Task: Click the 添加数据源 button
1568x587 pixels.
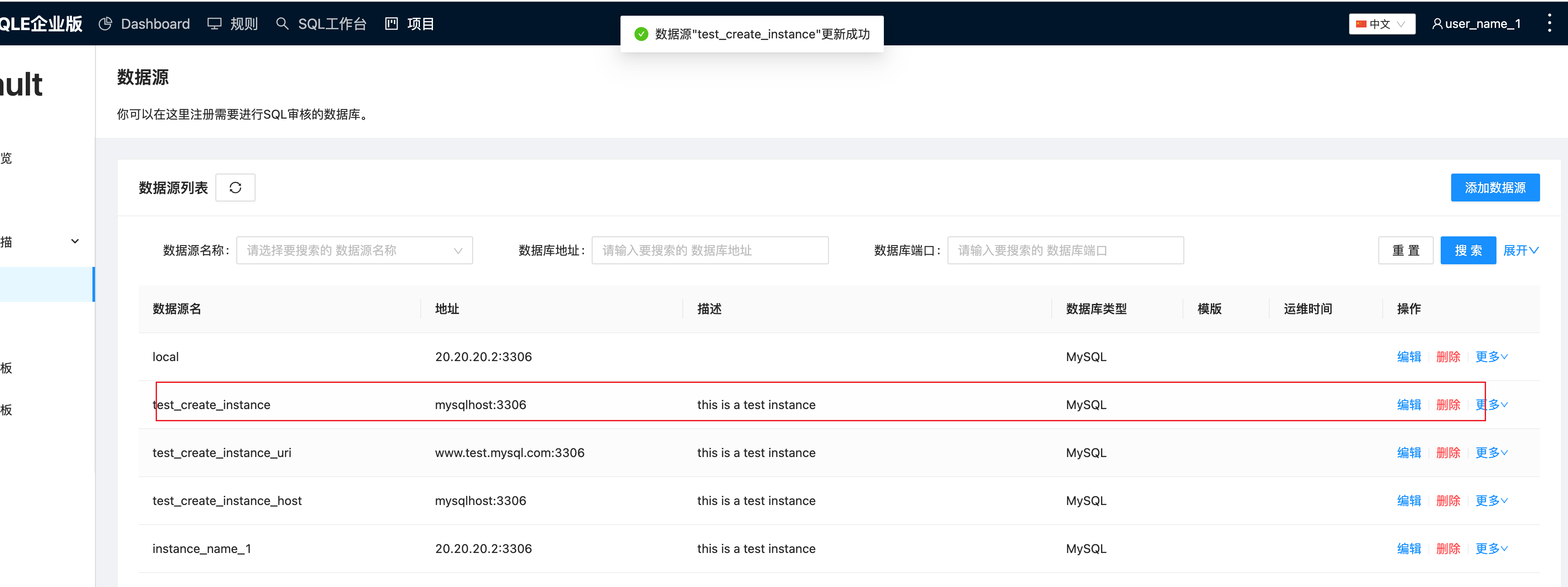Action: (x=1495, y=187)
